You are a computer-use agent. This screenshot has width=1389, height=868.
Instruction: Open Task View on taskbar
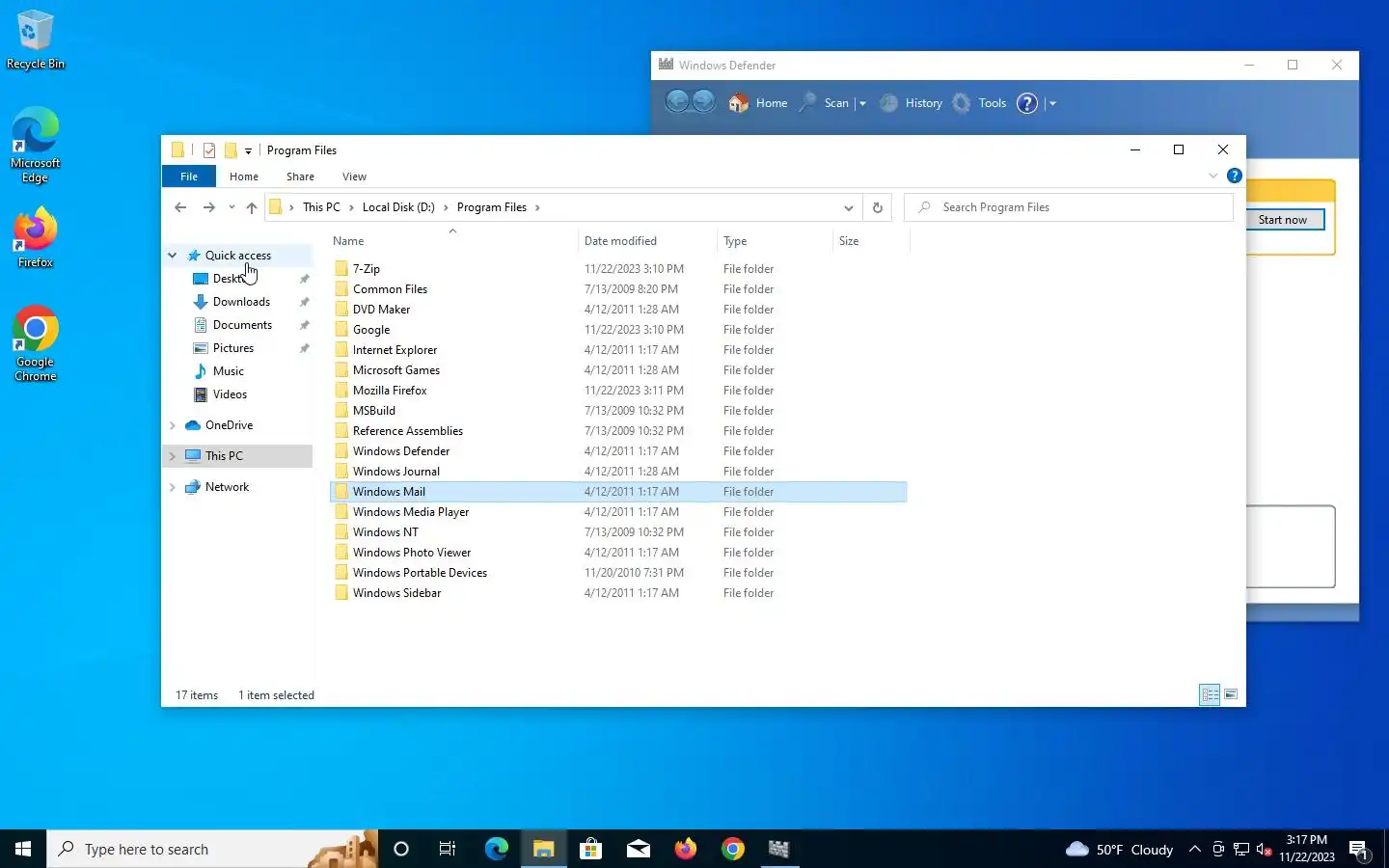click(x=448, y=849)
